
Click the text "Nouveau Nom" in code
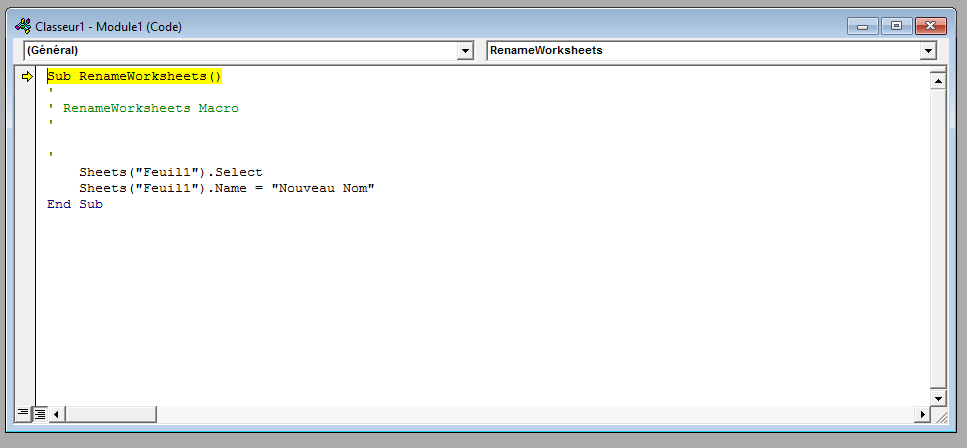[x=323, y=188]
